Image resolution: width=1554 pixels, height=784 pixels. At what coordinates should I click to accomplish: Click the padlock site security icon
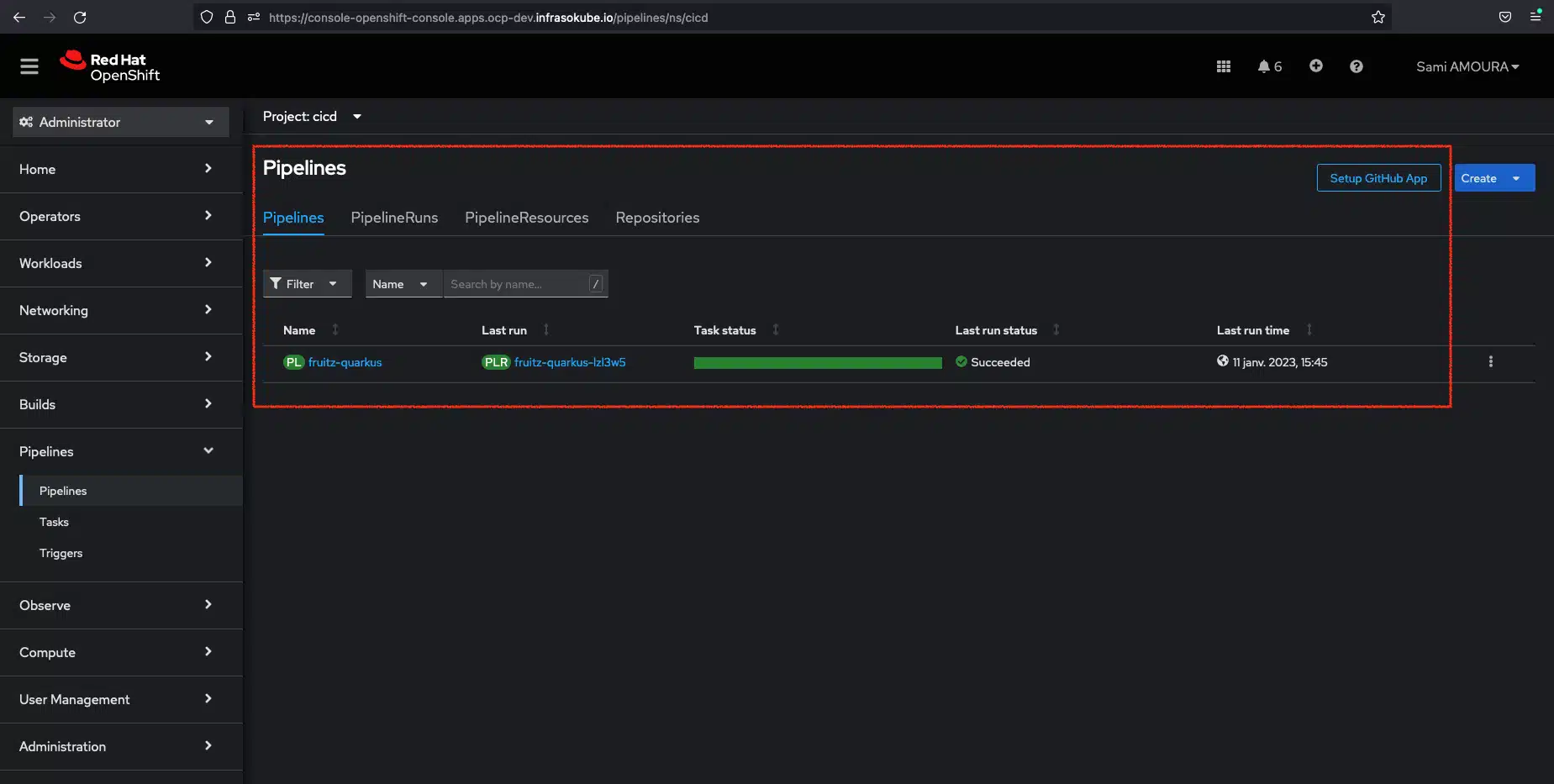pos(230,17)
